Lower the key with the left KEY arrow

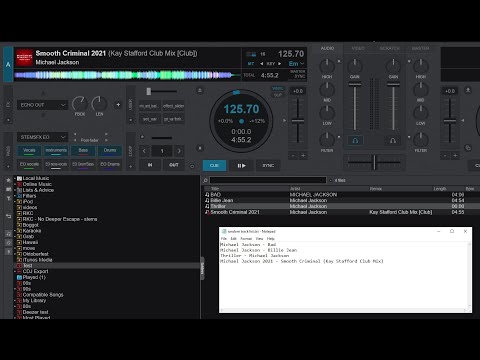(262, 64)
